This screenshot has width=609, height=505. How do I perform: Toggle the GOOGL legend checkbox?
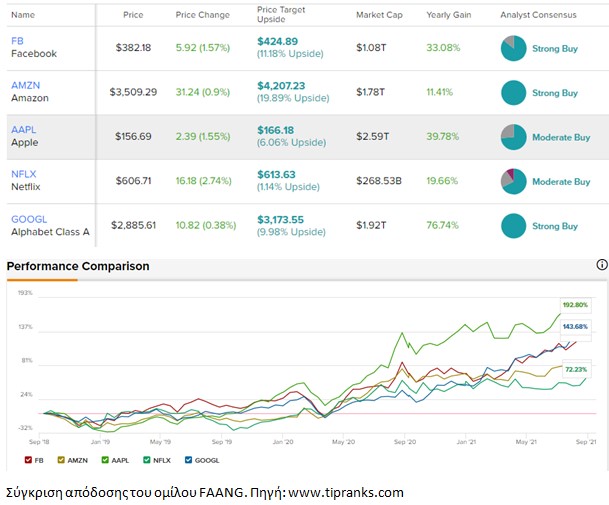pyautogui.click(x=188, y=460)
